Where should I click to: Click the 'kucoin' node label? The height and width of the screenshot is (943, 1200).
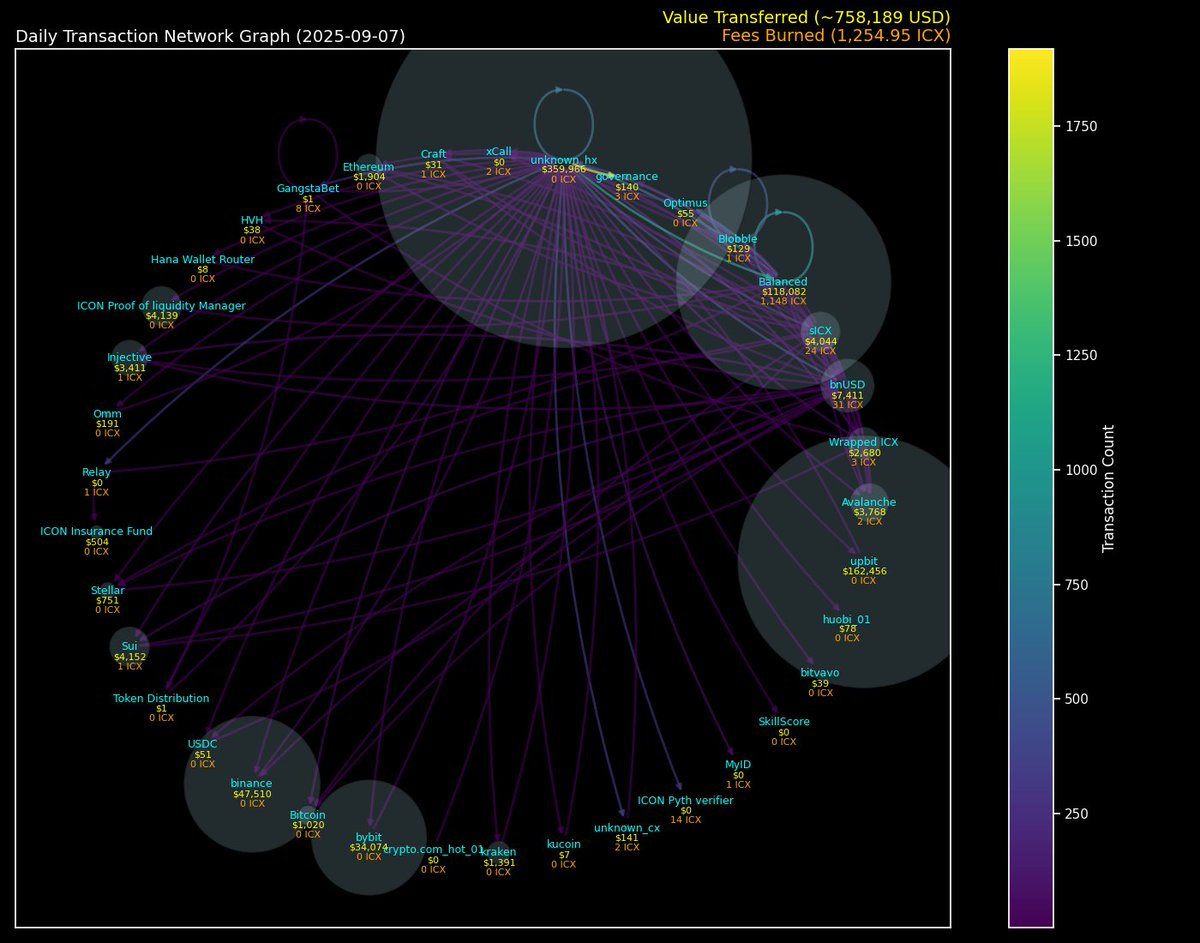(563, 844)
